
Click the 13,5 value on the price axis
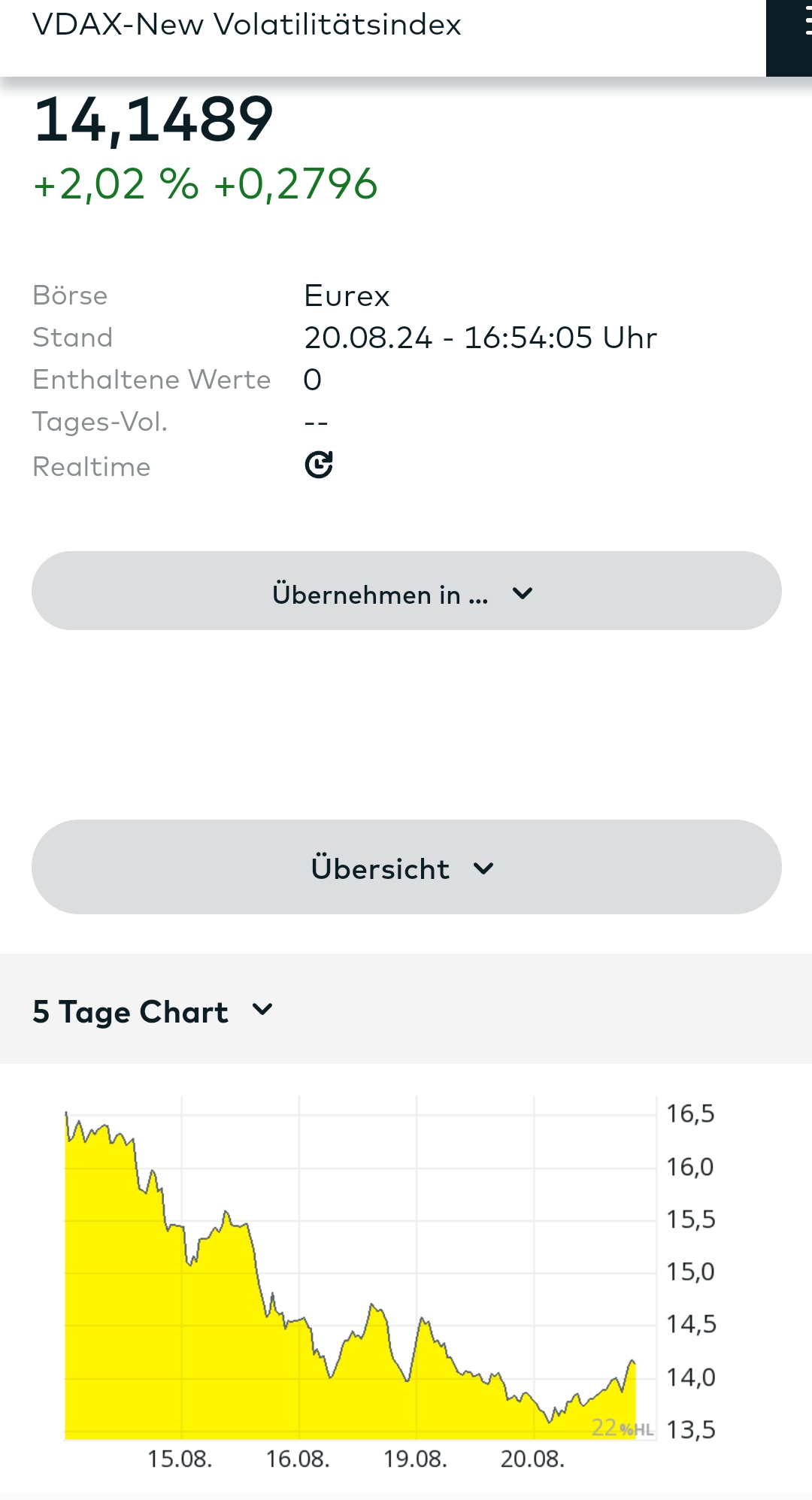click(x=690, y=1429)
